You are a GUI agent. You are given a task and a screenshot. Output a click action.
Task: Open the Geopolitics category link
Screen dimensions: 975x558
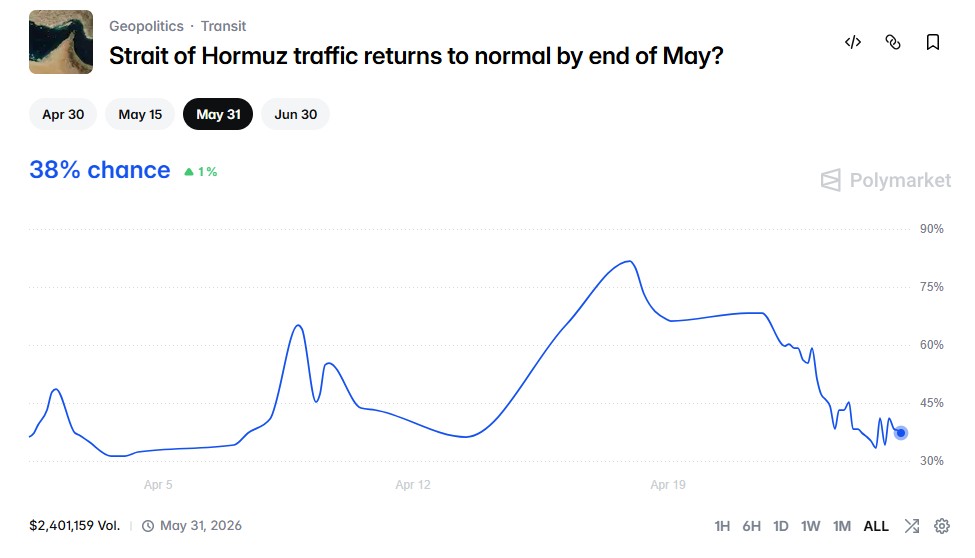[146, 26]
